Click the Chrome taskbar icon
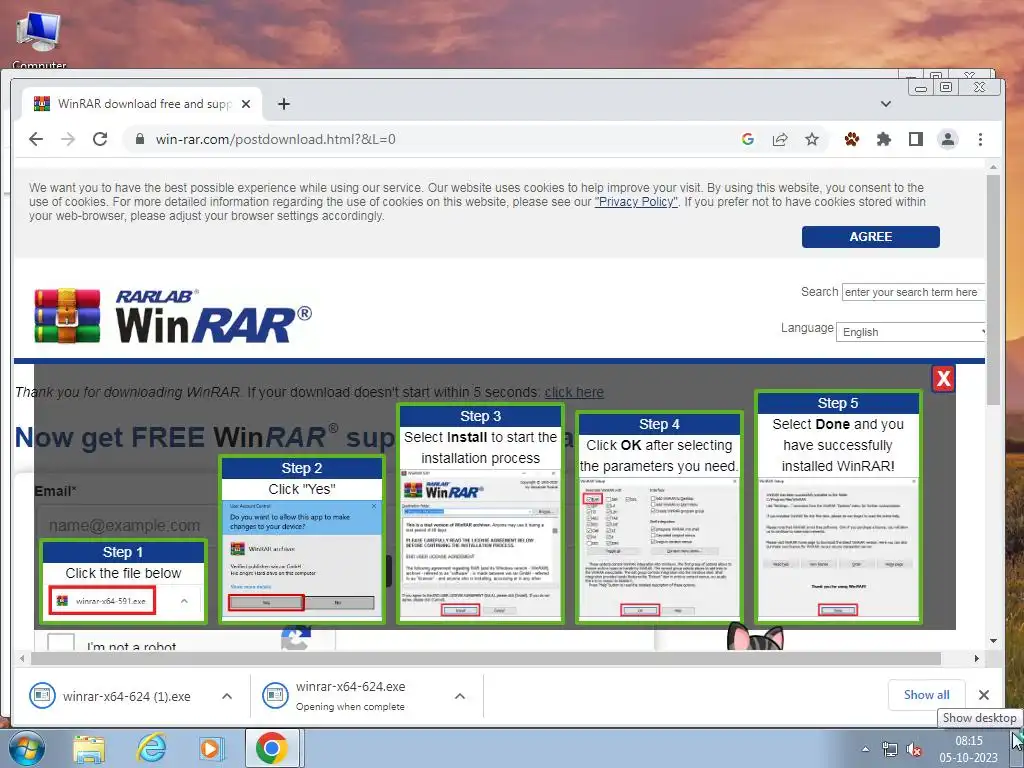The image size is (1024, 768). (x=272, y=748)
